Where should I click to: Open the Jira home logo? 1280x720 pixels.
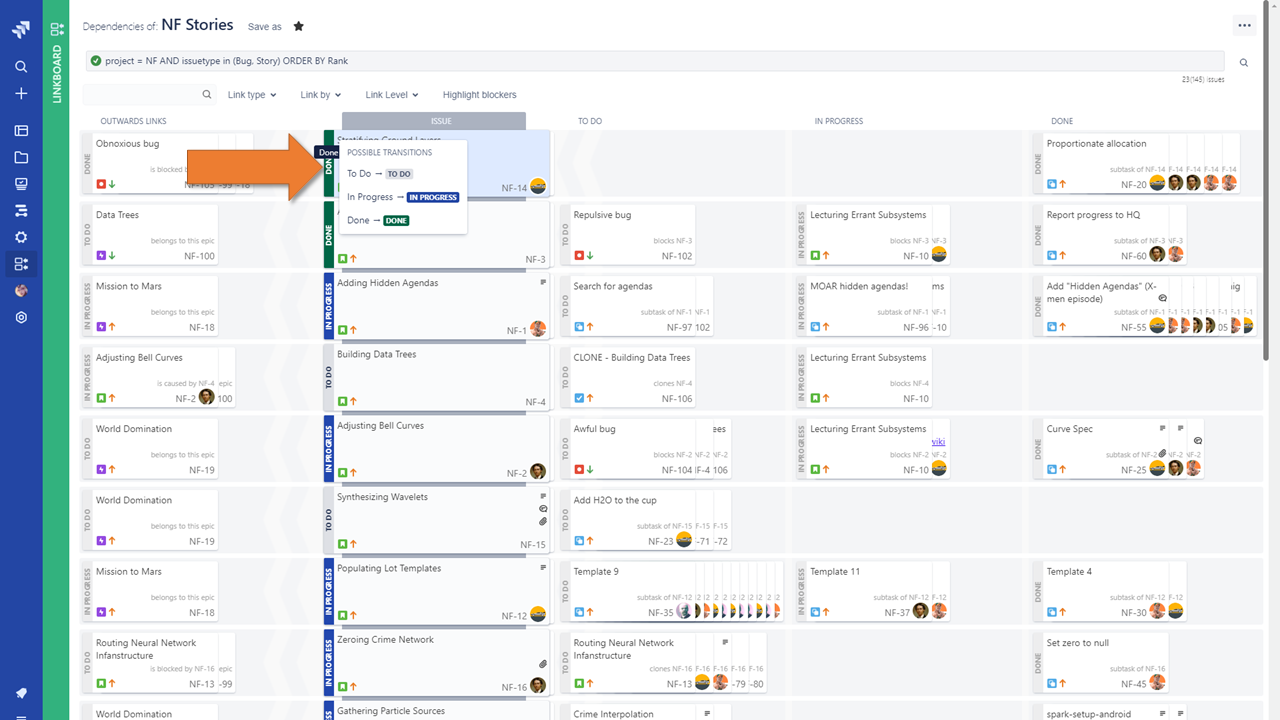click(x=21, y=31)
